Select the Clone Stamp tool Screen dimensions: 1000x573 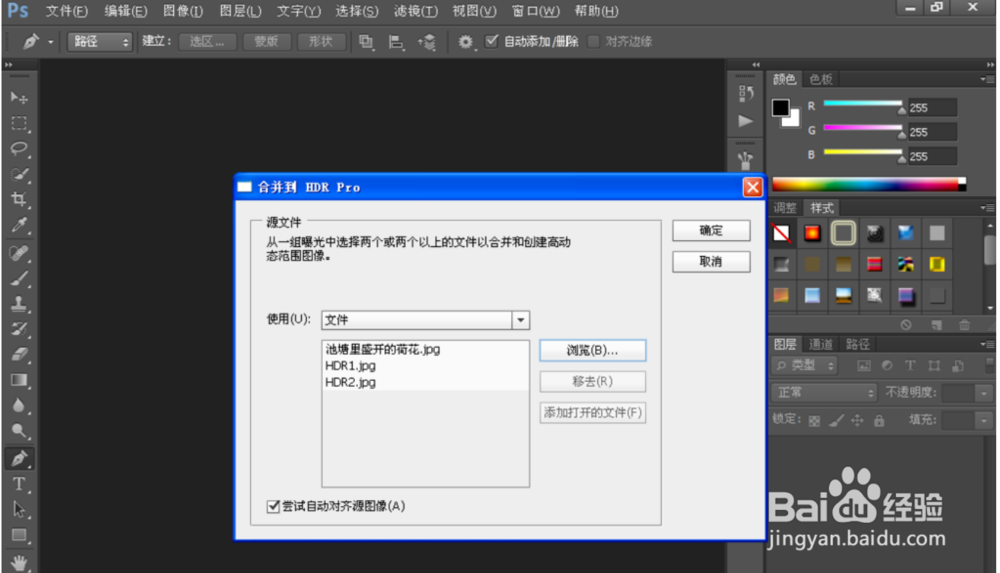coord(19,304)
